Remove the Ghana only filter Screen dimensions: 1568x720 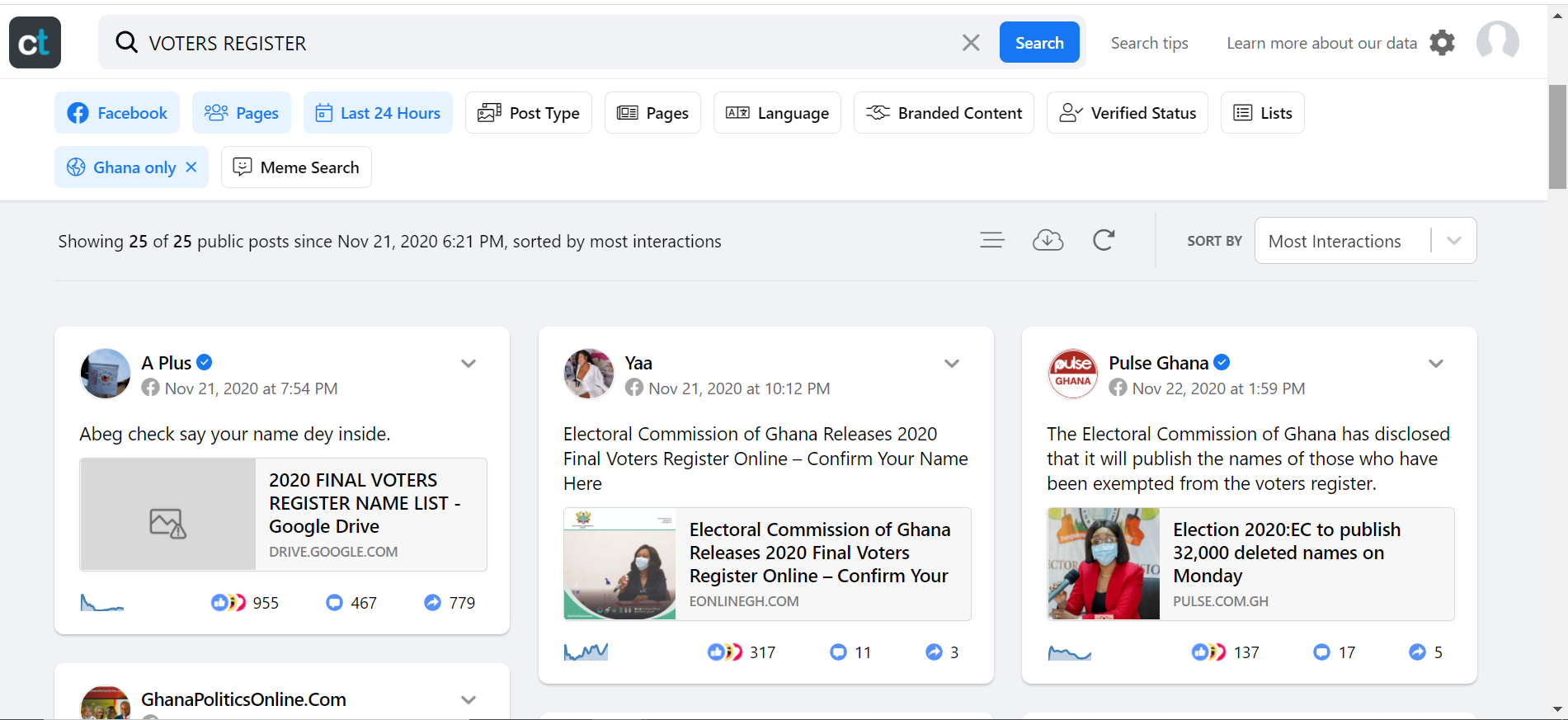tap(191, 167)
